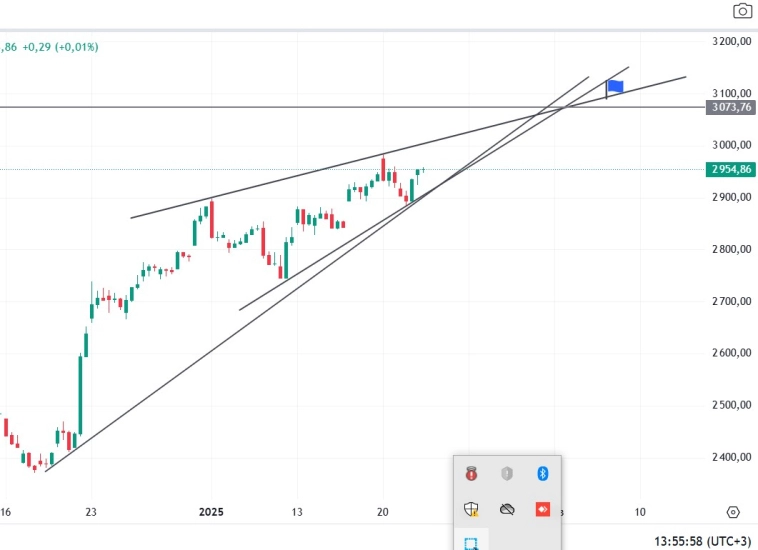Click the 3073,76 horizontal line price label

coord(730,107)
